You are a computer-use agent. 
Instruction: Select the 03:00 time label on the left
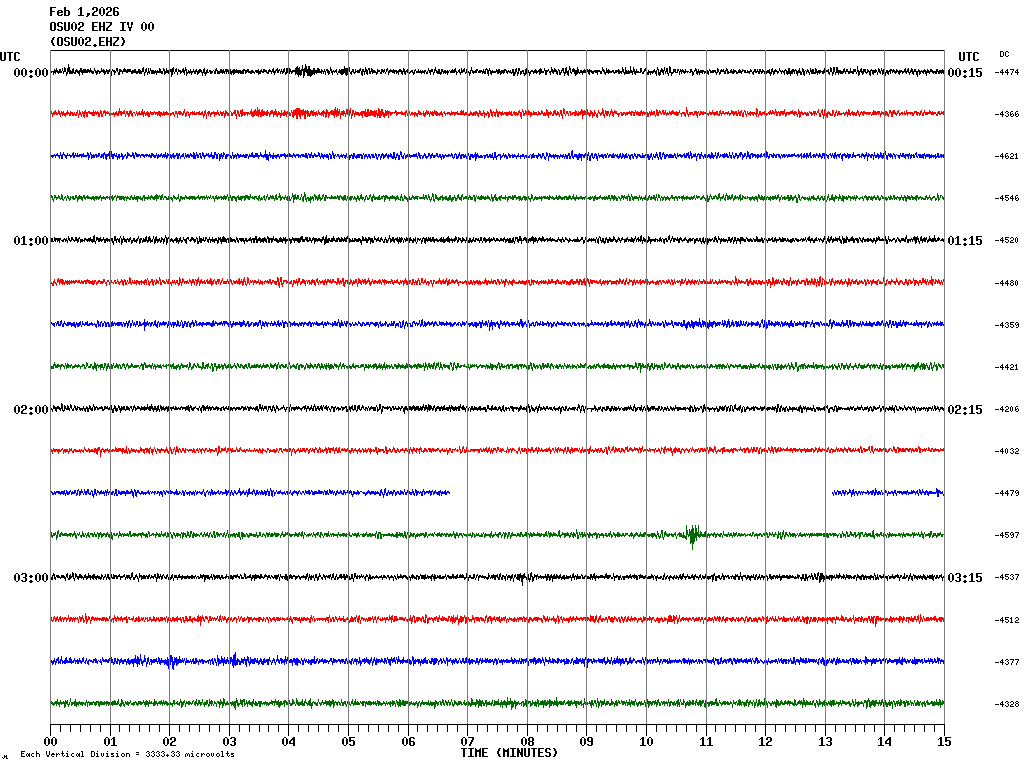point(31,578)
